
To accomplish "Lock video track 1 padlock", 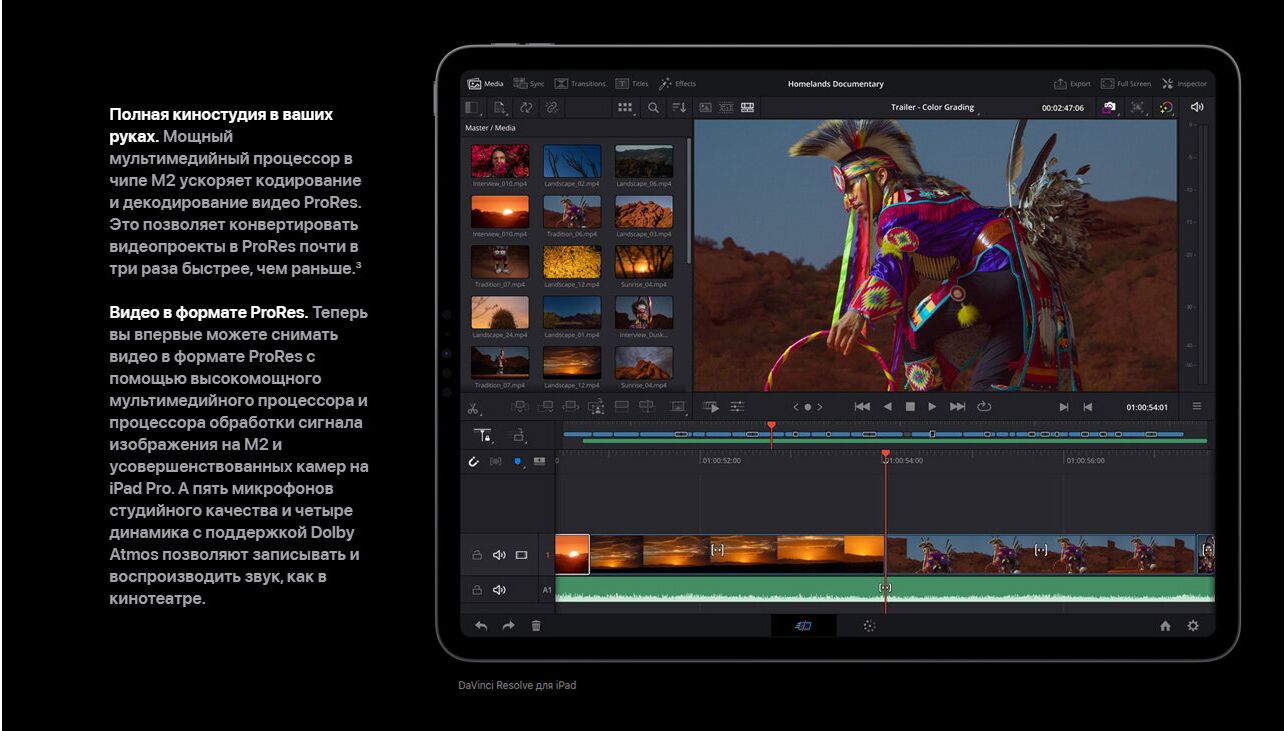I will click(477, 555).
